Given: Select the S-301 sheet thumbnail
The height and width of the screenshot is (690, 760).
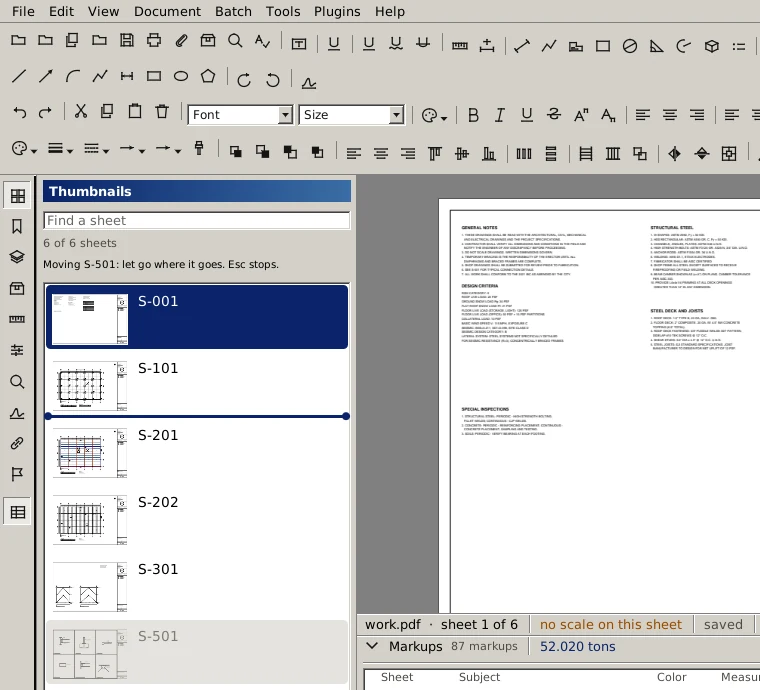Looking at the screenshot, I should [x=197, y=587].
